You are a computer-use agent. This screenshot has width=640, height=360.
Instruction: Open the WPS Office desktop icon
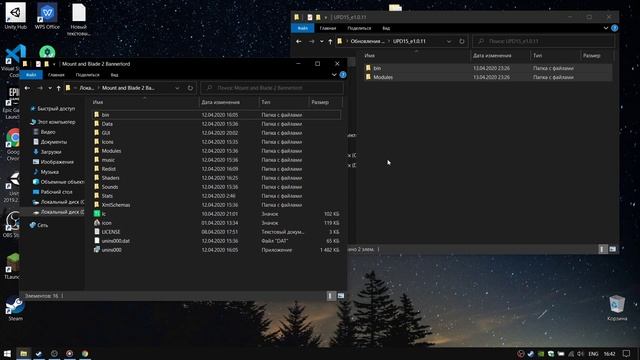pyautogui.click(x=47, y=16)
